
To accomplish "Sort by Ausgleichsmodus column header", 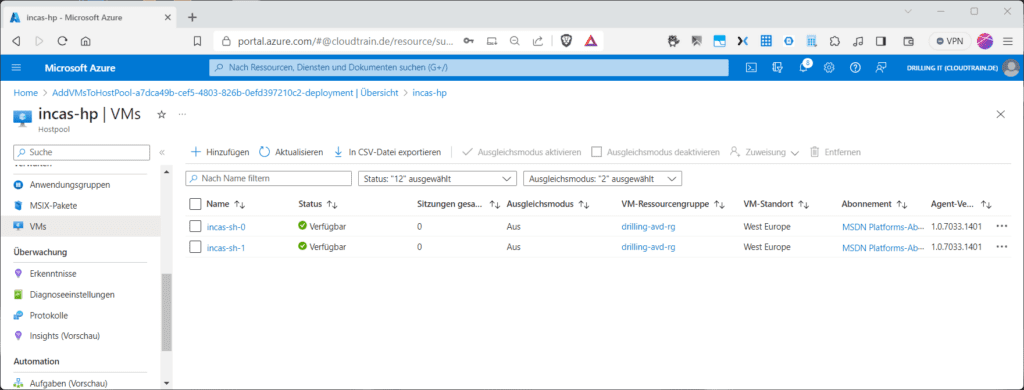I will 549,204.
